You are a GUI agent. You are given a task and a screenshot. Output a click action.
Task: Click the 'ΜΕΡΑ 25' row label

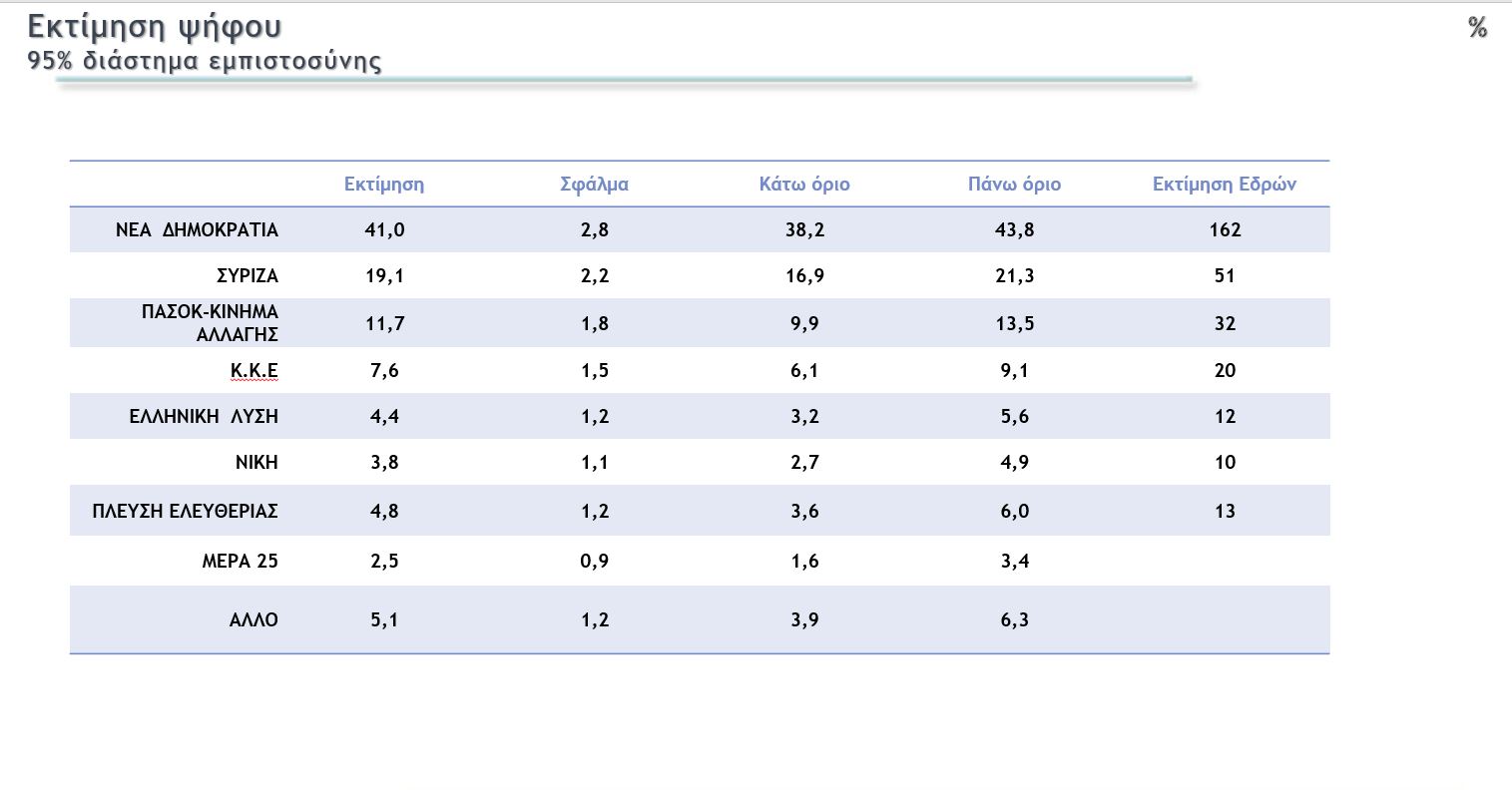tap(240, 562)
